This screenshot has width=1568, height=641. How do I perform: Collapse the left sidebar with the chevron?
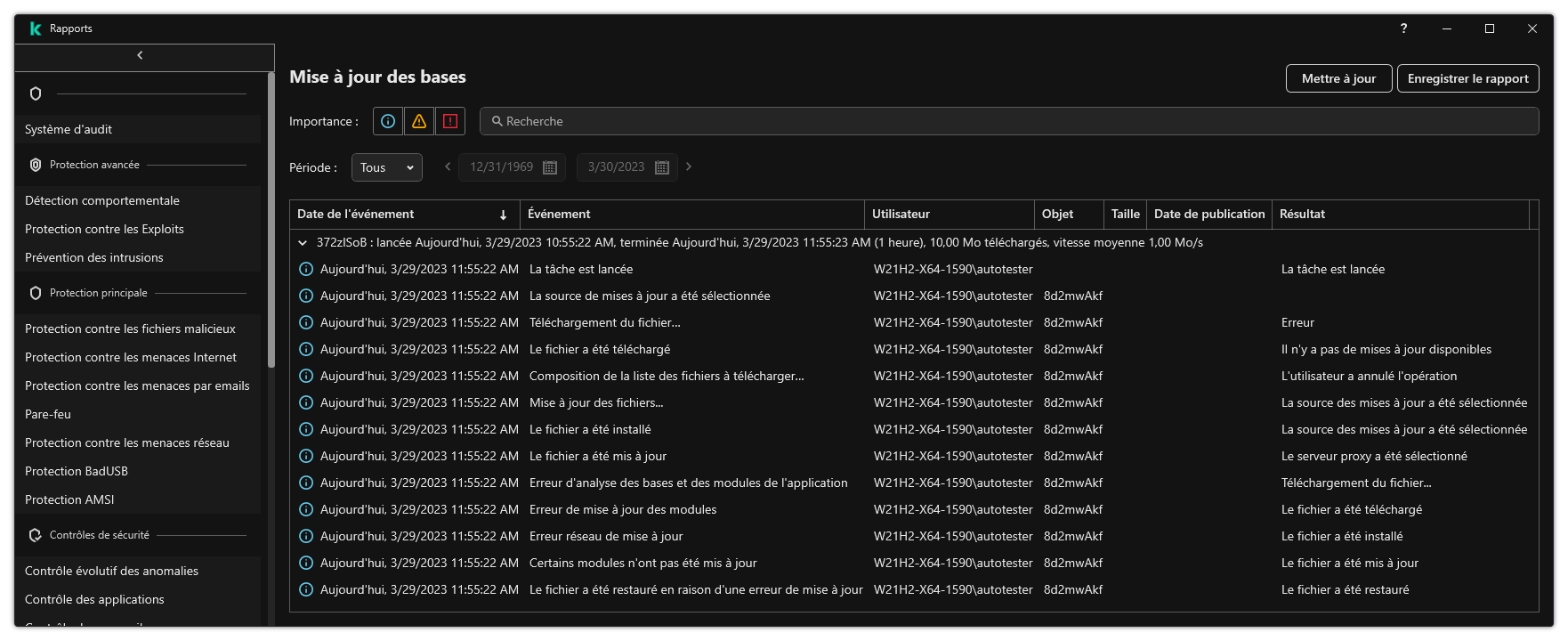140,55
